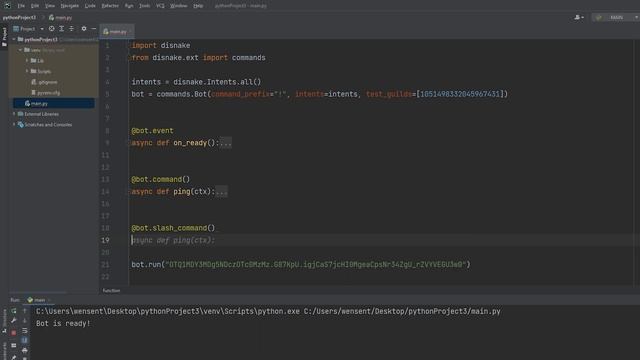Toggle soft-wrap in Run console

coord(24,331)
